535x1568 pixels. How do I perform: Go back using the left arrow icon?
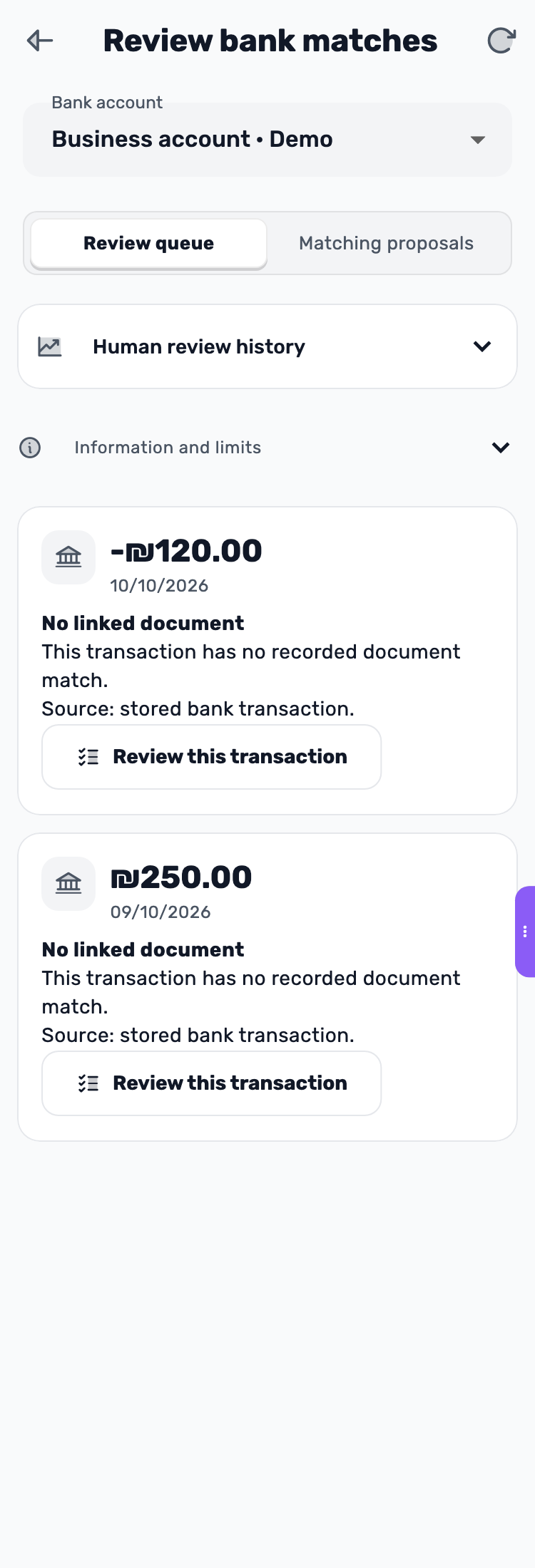point(40,41)
